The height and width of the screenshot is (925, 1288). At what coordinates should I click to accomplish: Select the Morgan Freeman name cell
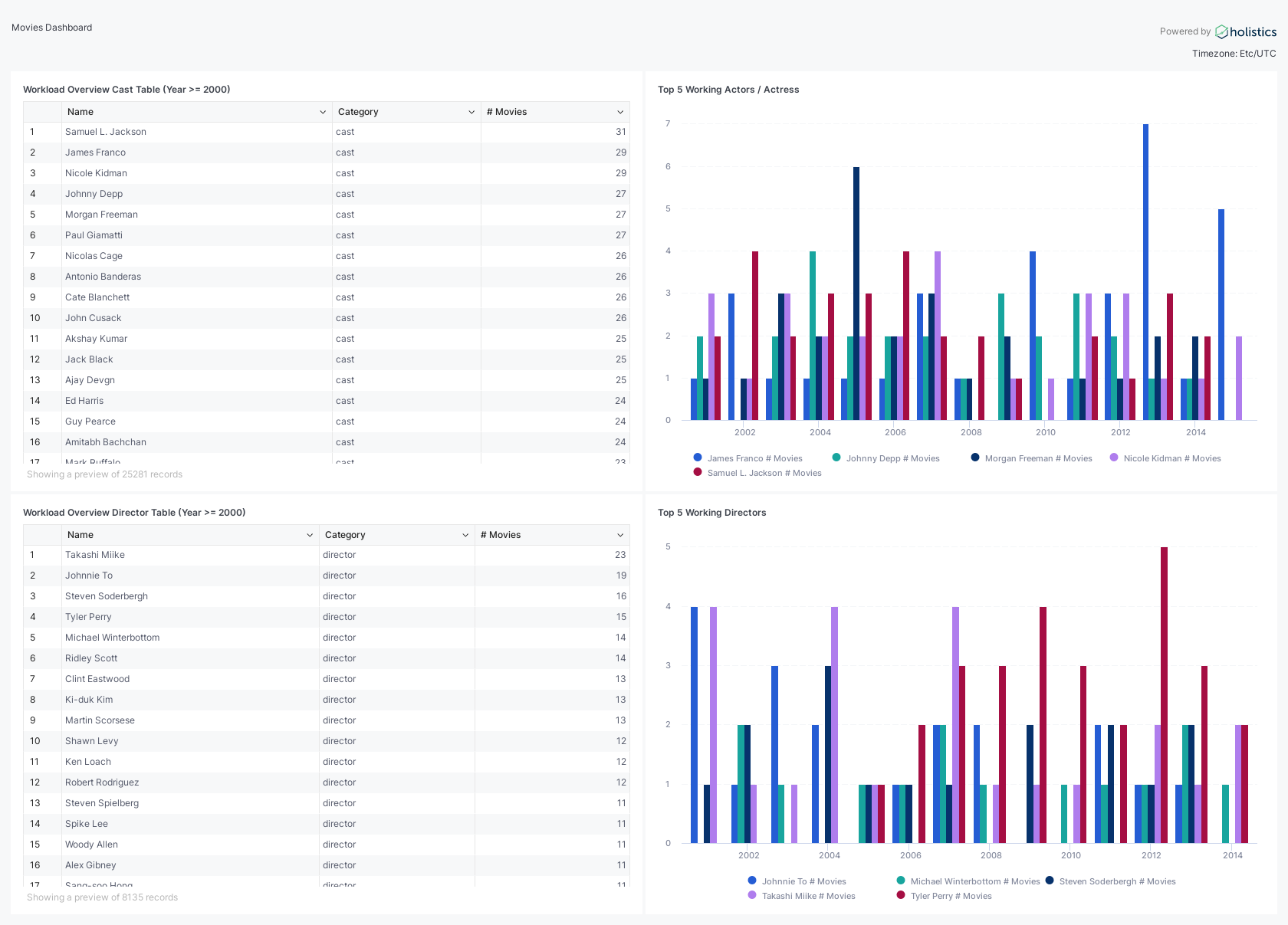pyautogui.click(x=196, y=215)
